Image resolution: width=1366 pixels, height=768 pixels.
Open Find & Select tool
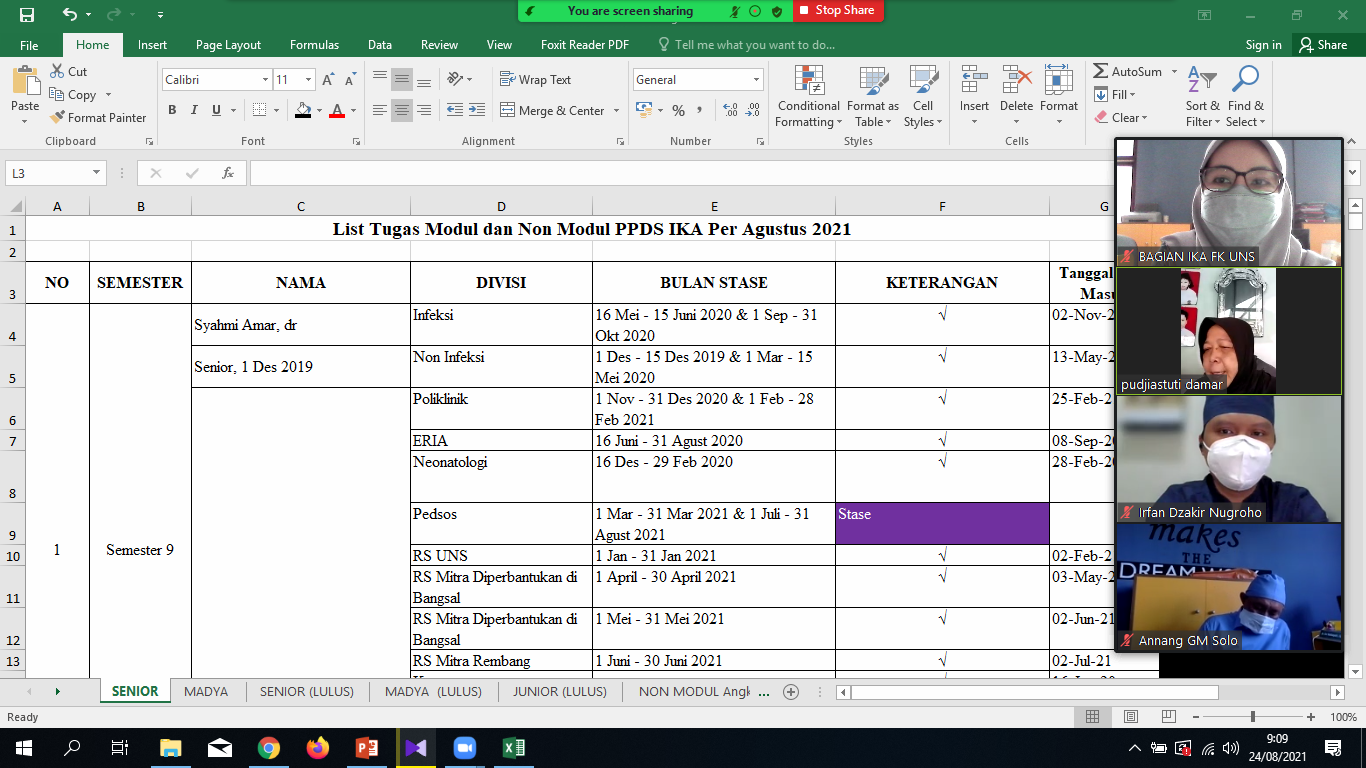1245,97
